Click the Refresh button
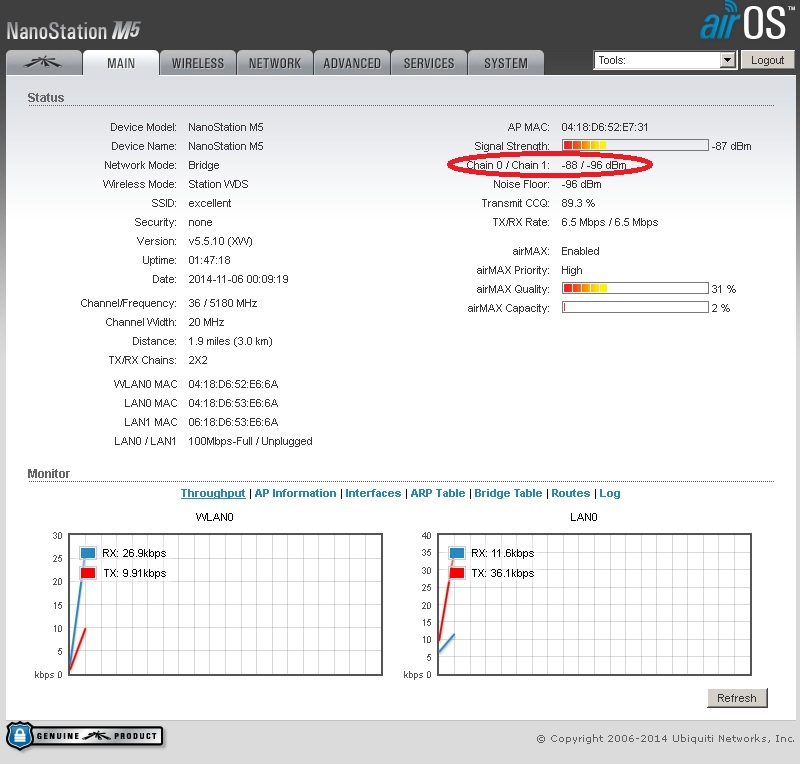Image resolution: width=800 pixels, height=764 pixels. (737, 698)
